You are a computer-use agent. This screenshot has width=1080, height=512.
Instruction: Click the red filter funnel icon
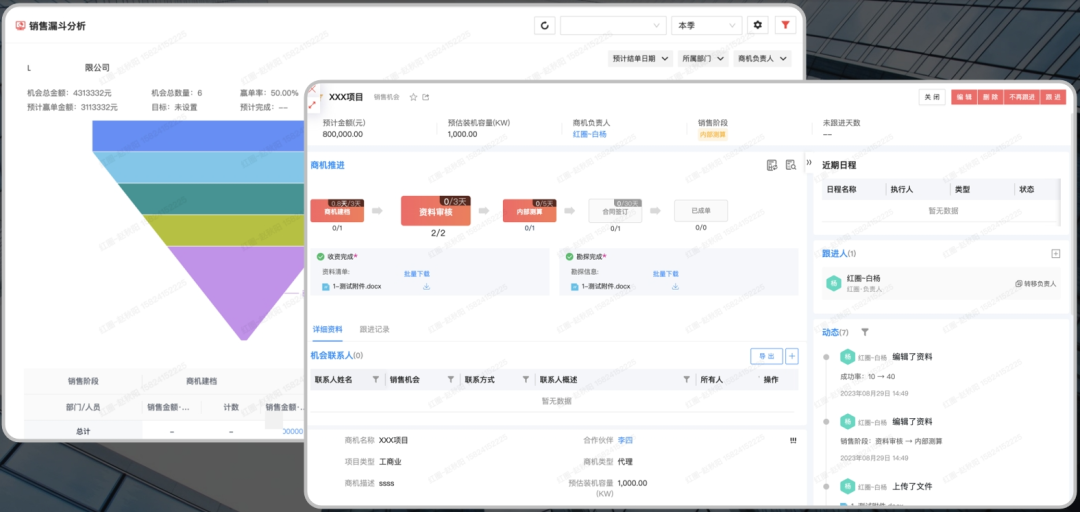pos(785,25)
